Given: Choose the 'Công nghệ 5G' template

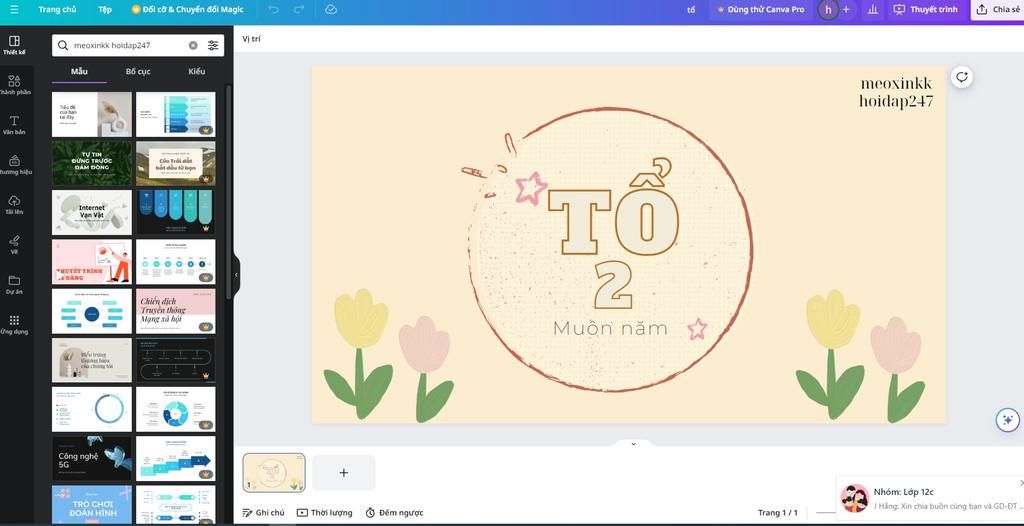Looking at the screenshot, I should point(91,459).
